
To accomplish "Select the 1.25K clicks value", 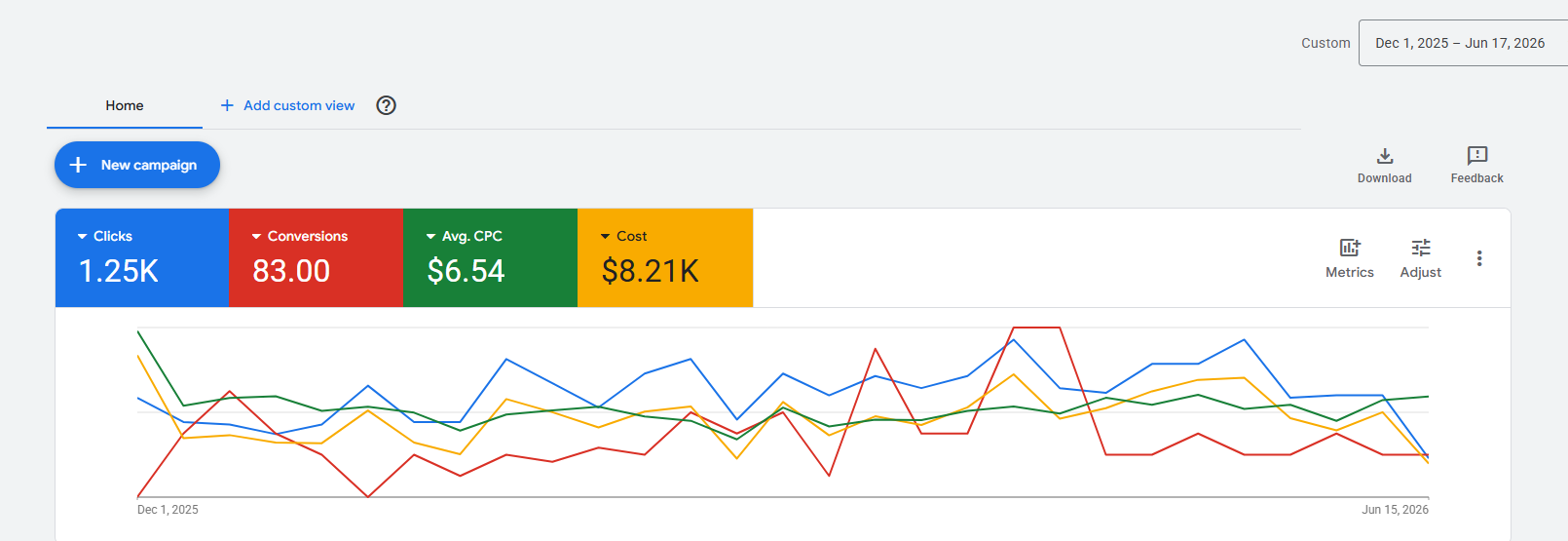I will tap(119, 271).
